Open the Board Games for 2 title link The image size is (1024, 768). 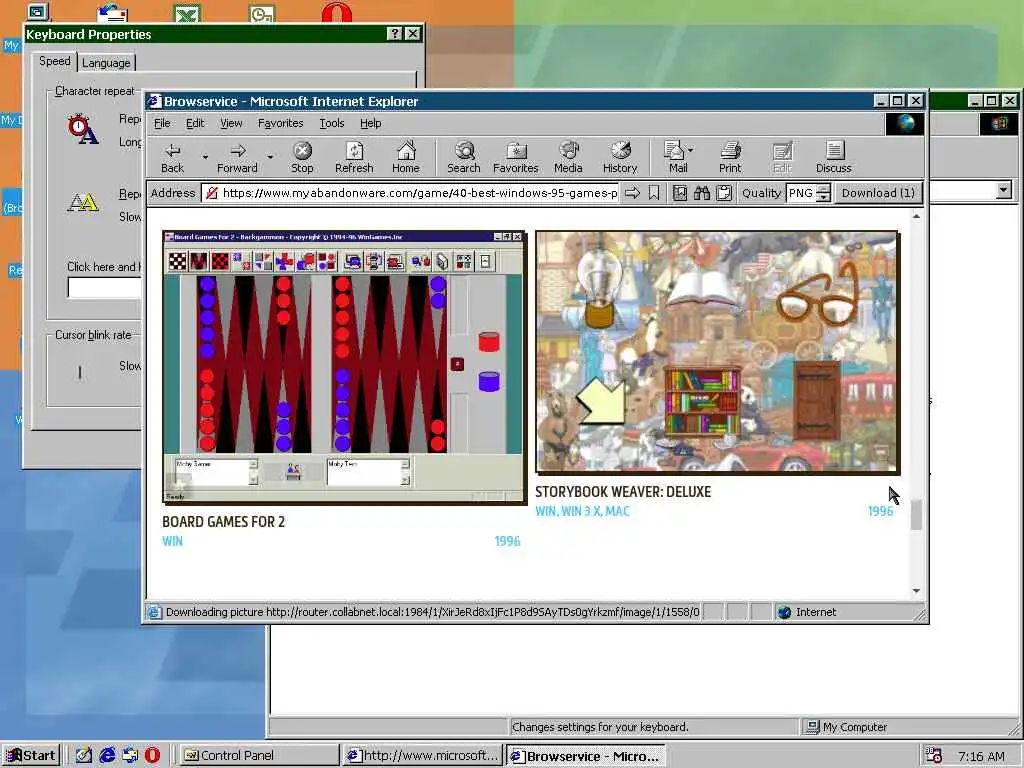pyautogui.click(x=223, y=522)
